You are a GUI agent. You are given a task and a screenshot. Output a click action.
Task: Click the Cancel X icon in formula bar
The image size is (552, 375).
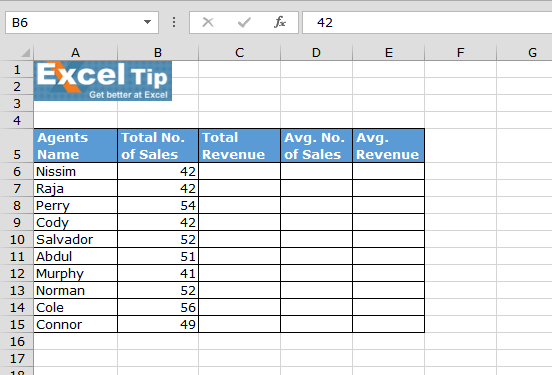pyautogui.click(x=208, y=23)
